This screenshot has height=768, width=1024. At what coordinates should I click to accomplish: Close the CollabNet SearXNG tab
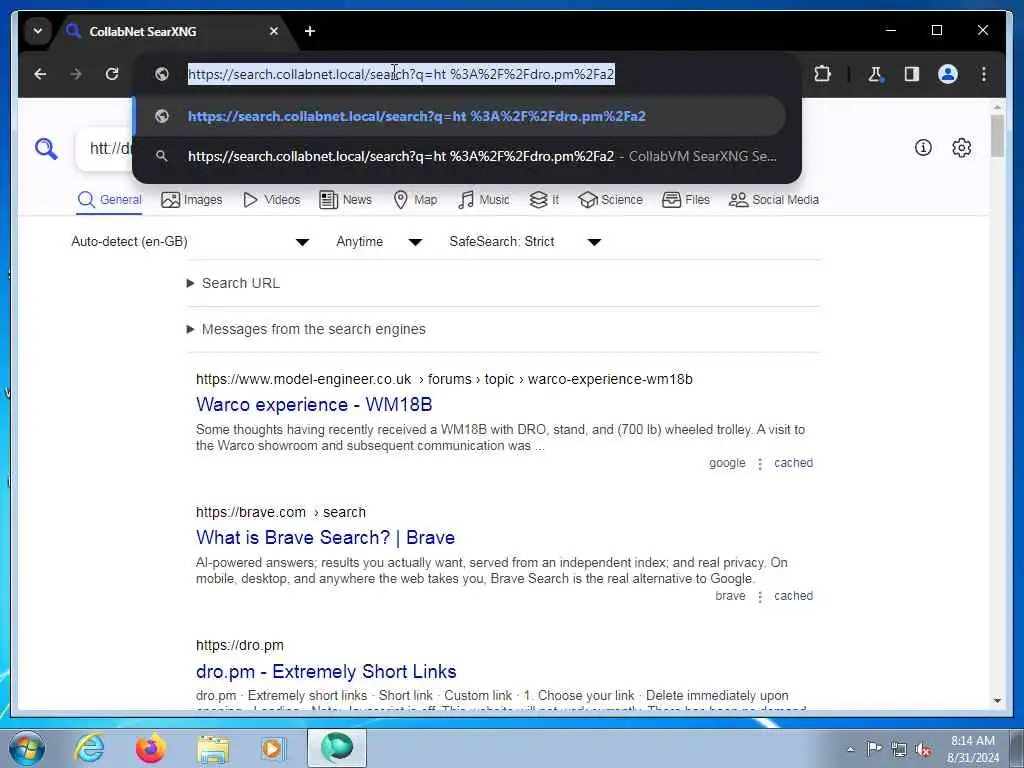coord(274,31)
